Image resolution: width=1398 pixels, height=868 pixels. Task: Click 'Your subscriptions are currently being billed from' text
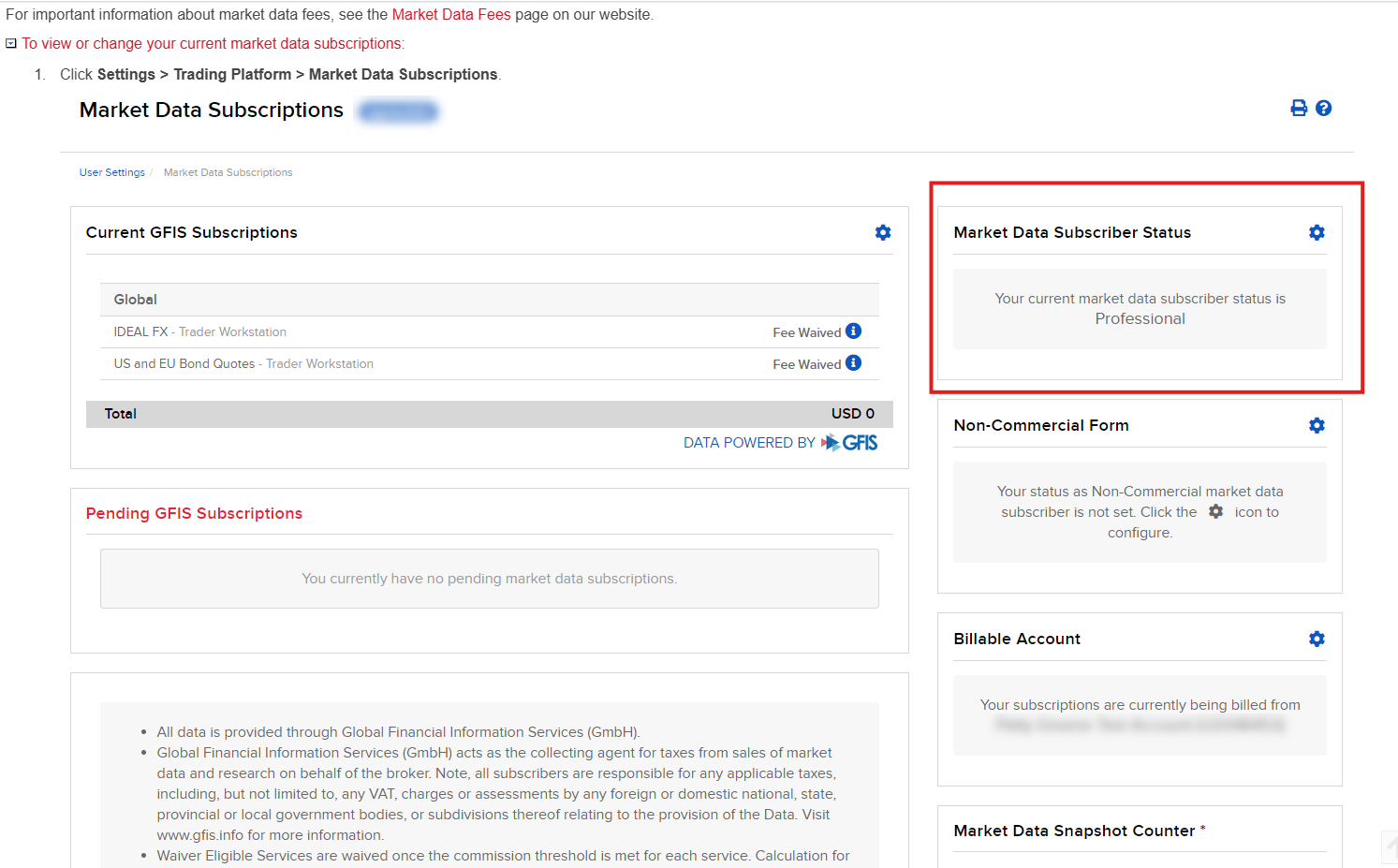coord(1140,704)
